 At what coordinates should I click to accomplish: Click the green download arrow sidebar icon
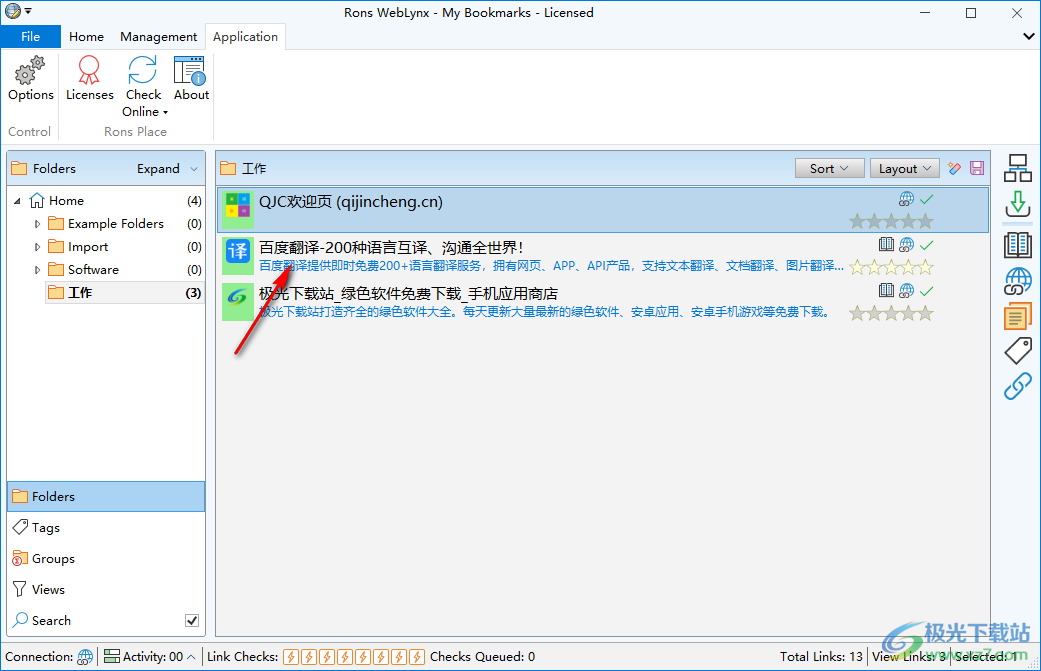pos(1017,204)
